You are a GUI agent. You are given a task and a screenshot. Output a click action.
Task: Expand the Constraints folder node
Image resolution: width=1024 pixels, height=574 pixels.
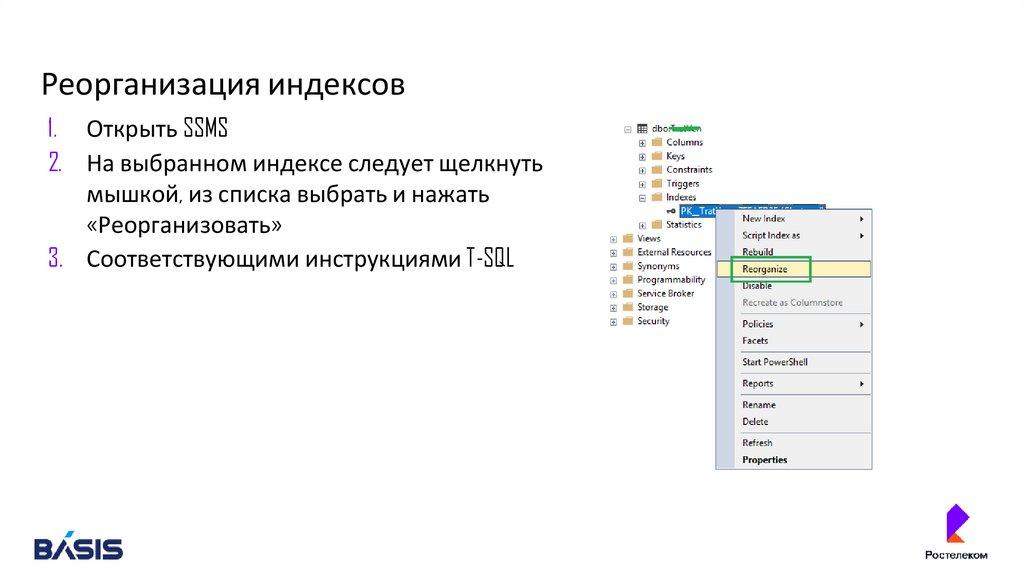pos(642,170)
